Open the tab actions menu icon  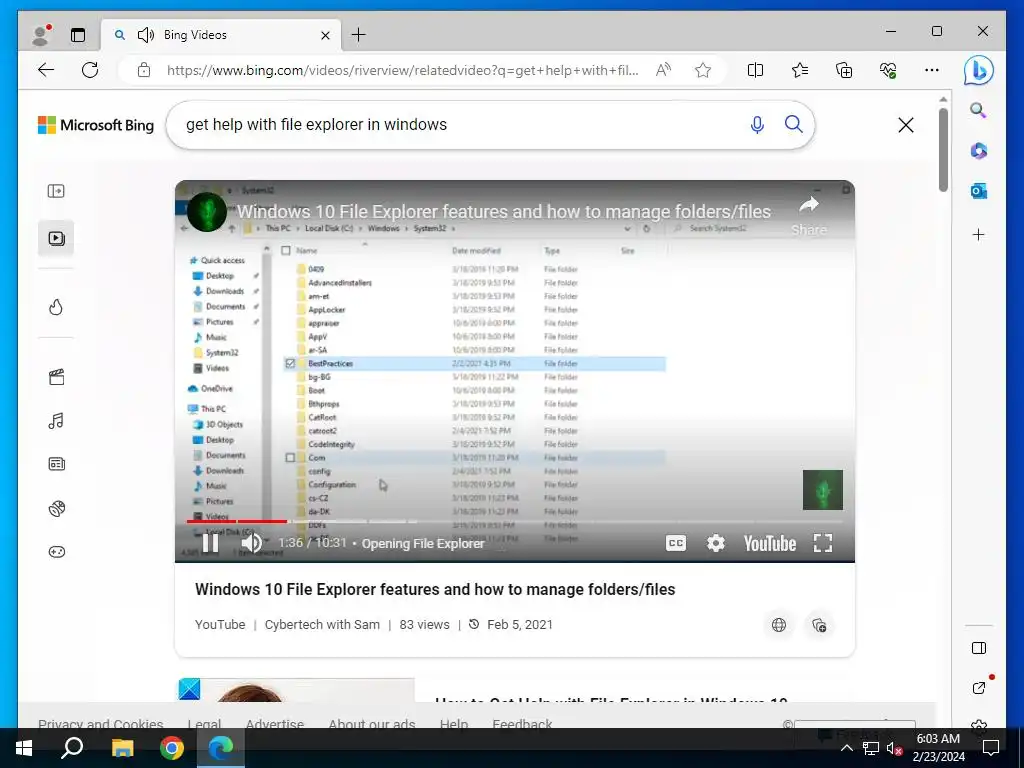(78, 35)
